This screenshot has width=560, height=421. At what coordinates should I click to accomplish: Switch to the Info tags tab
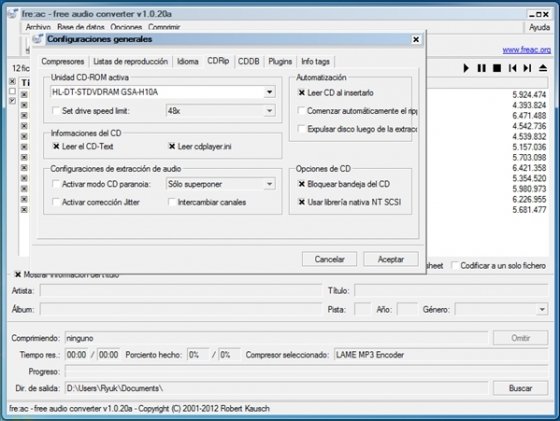[315, 61]
